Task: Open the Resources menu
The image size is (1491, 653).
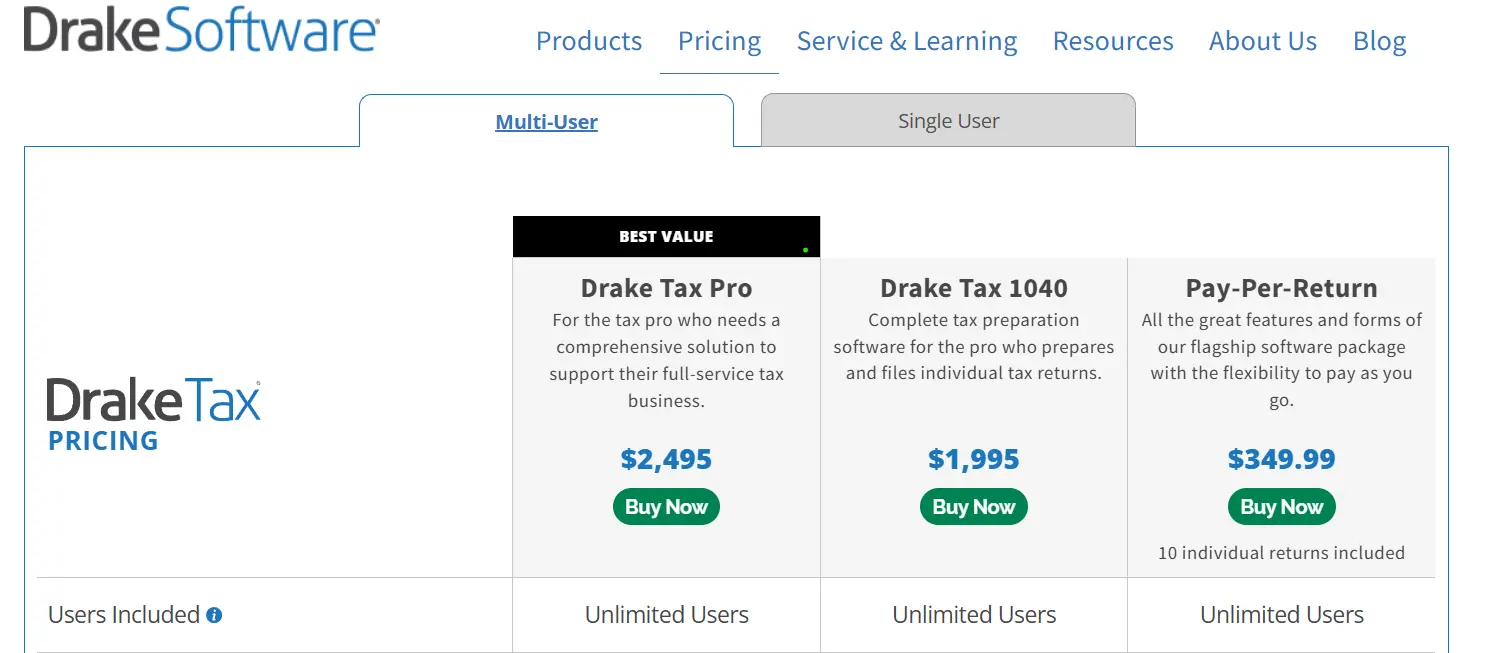Action: click(1113, 41)
